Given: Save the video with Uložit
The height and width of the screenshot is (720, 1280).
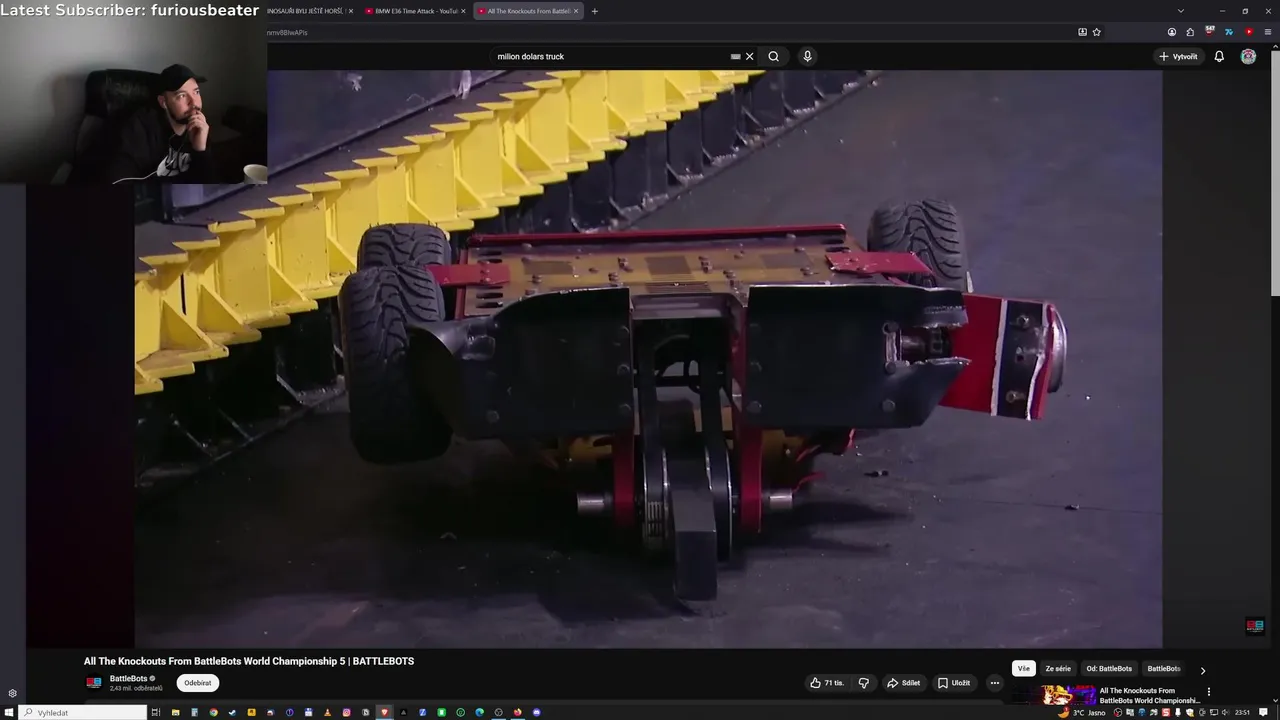Looking at the screenshot, I should click(x=954, y=683).
